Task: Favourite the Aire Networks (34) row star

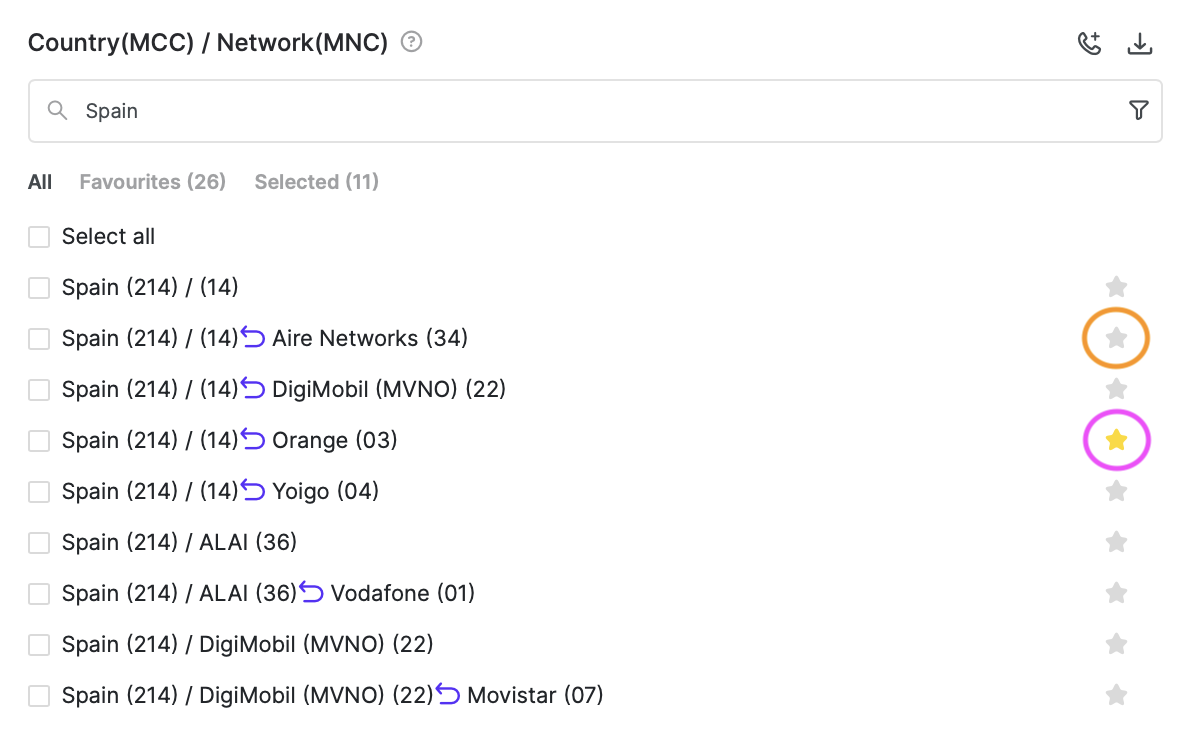Action: click(1116, 339)
